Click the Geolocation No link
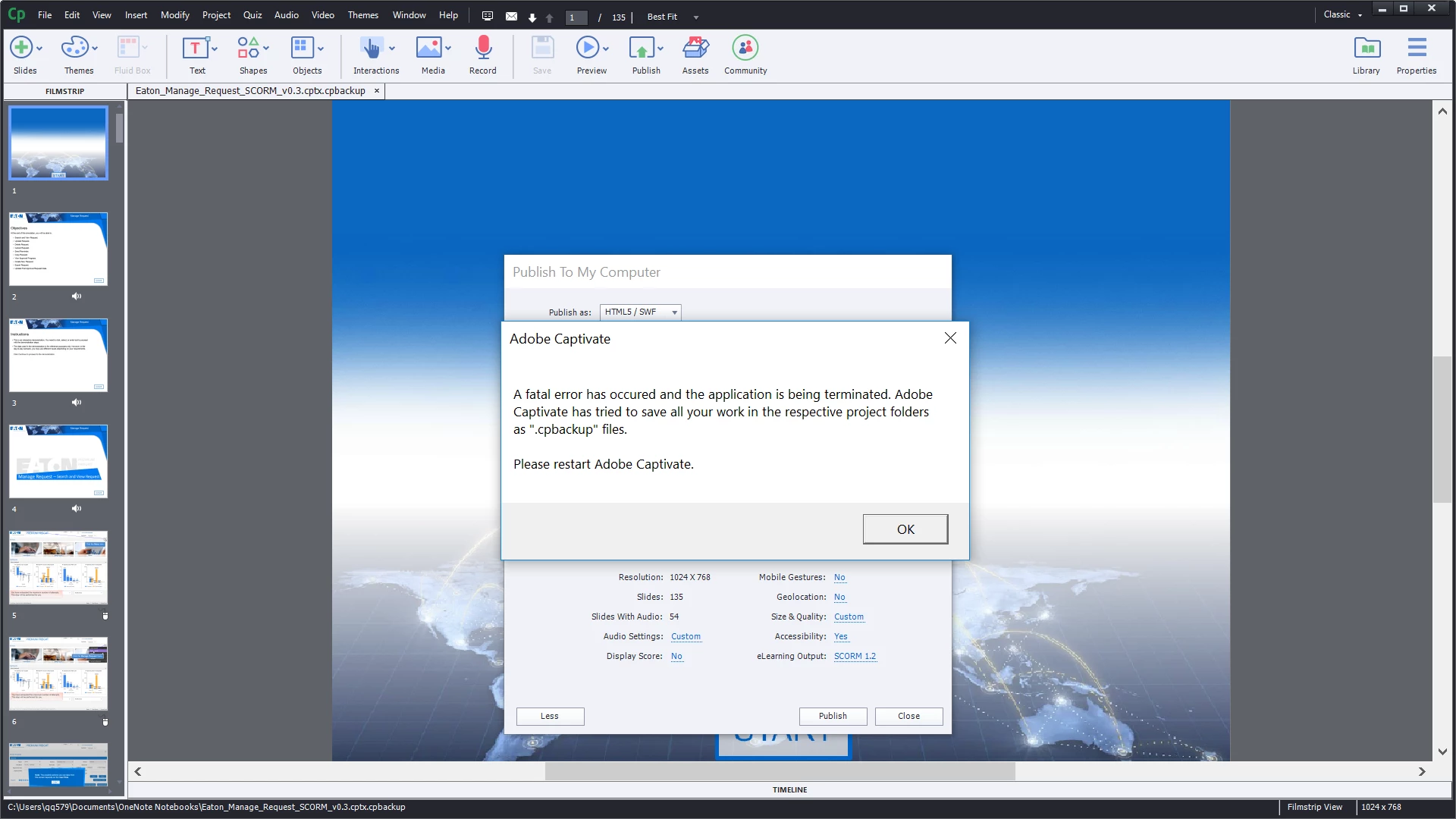The height and width of the screenshot is (819, 1456). coord(839,597)
